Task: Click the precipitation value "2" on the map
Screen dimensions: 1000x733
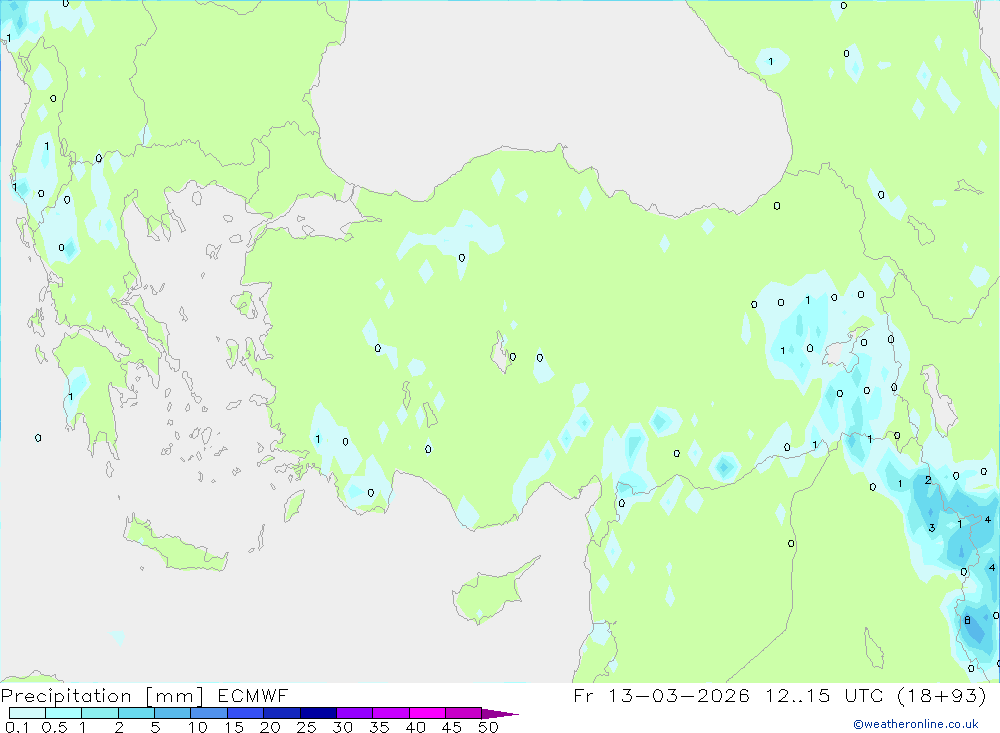Action: click(928, 480)
